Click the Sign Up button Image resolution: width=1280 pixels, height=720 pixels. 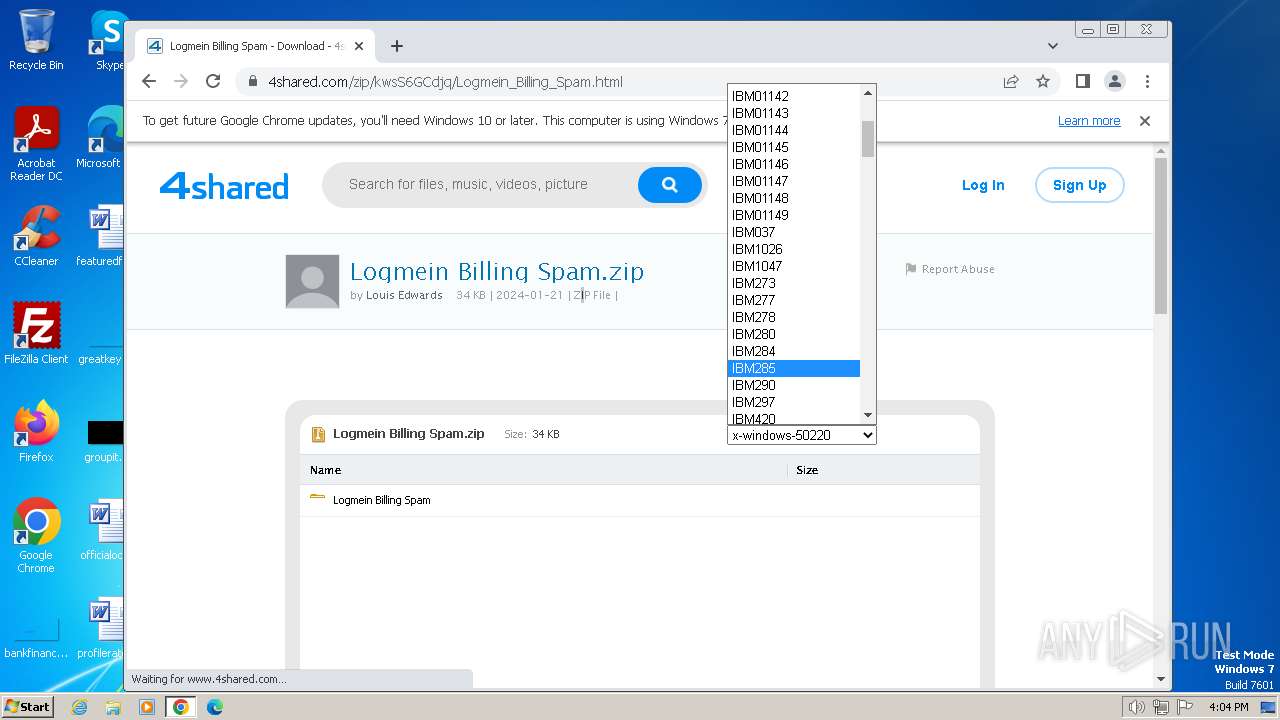pos(1079,185)
